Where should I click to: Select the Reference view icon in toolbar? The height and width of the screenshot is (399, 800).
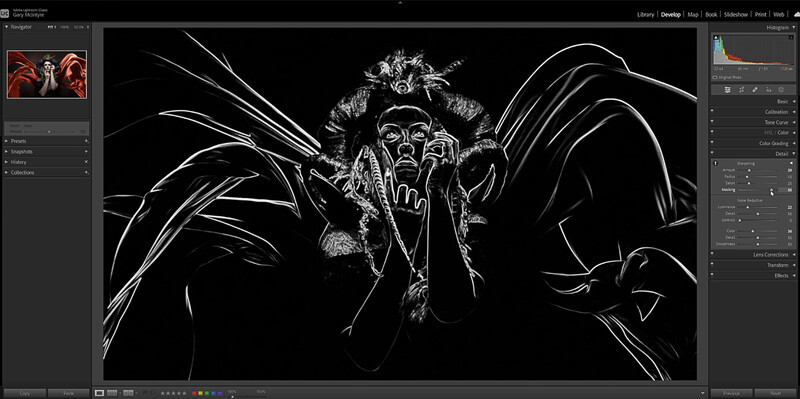[112, 393]
